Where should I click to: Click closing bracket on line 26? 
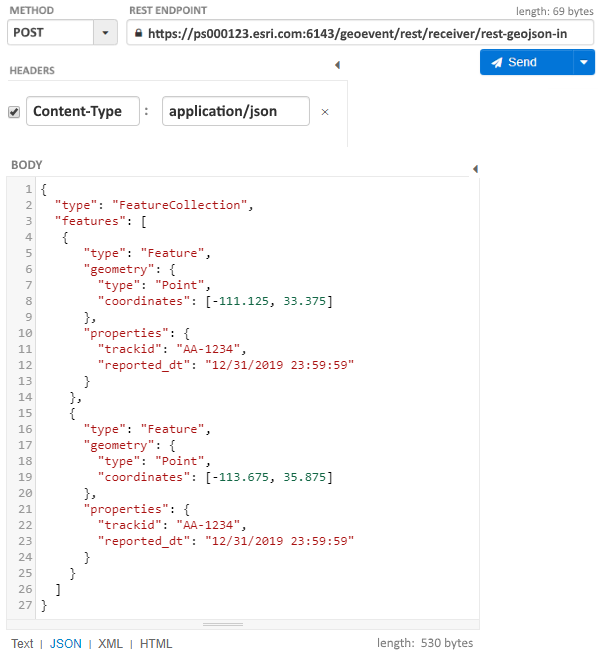click(x=58, y=589)
